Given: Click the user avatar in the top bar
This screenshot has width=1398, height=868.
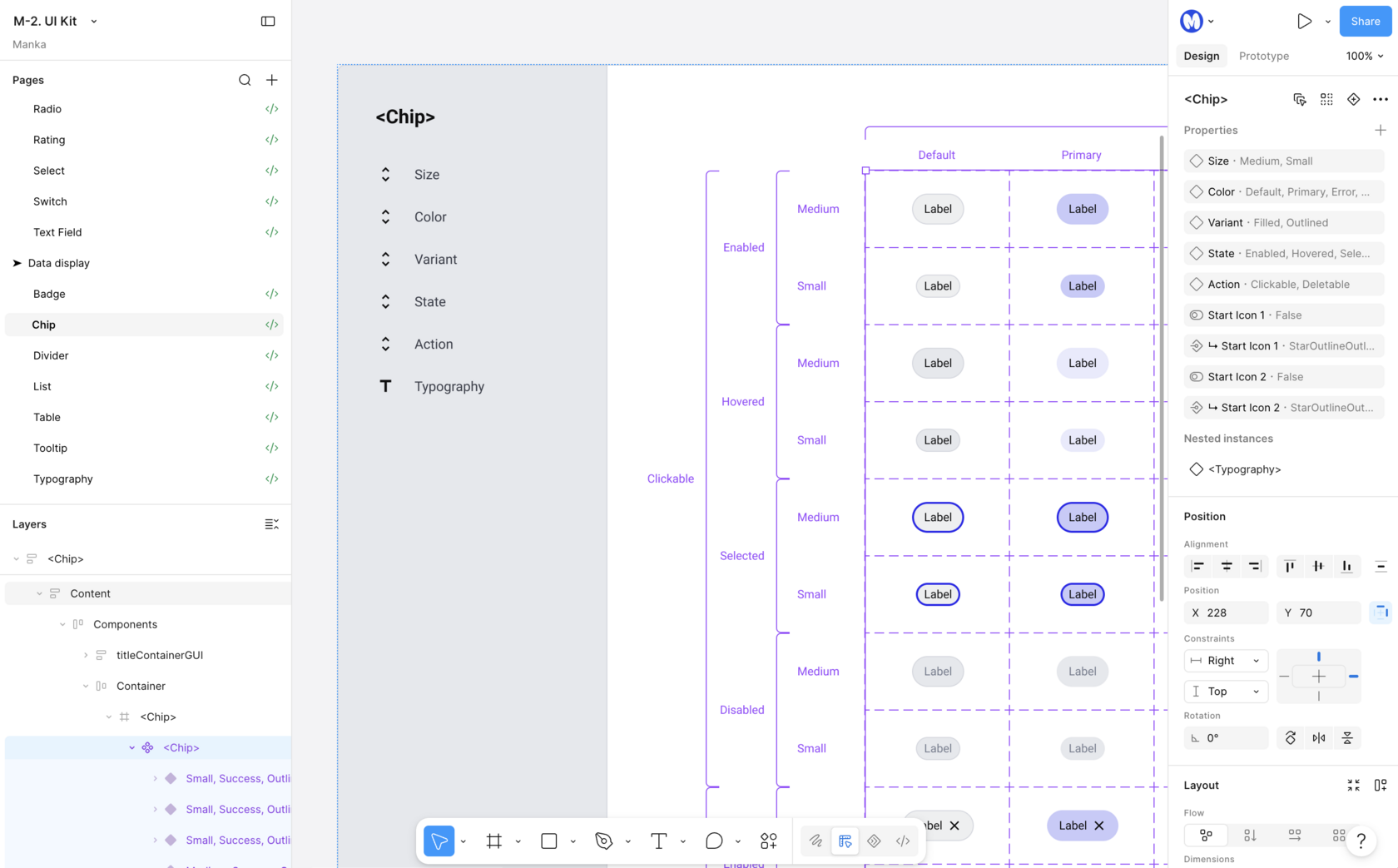Looking at the screenshot, I should (1192, 22).
